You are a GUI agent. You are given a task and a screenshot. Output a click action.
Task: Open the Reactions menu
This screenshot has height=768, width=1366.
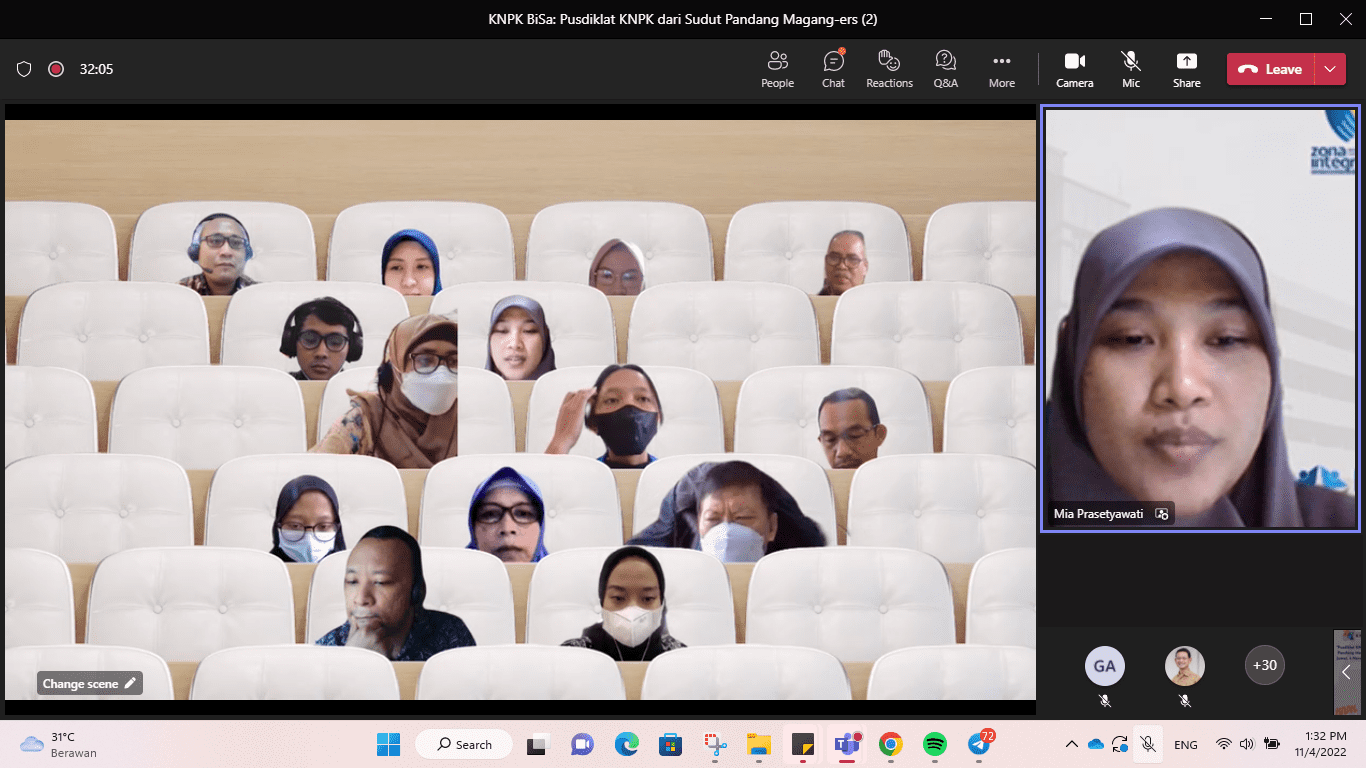coord(889,69)
